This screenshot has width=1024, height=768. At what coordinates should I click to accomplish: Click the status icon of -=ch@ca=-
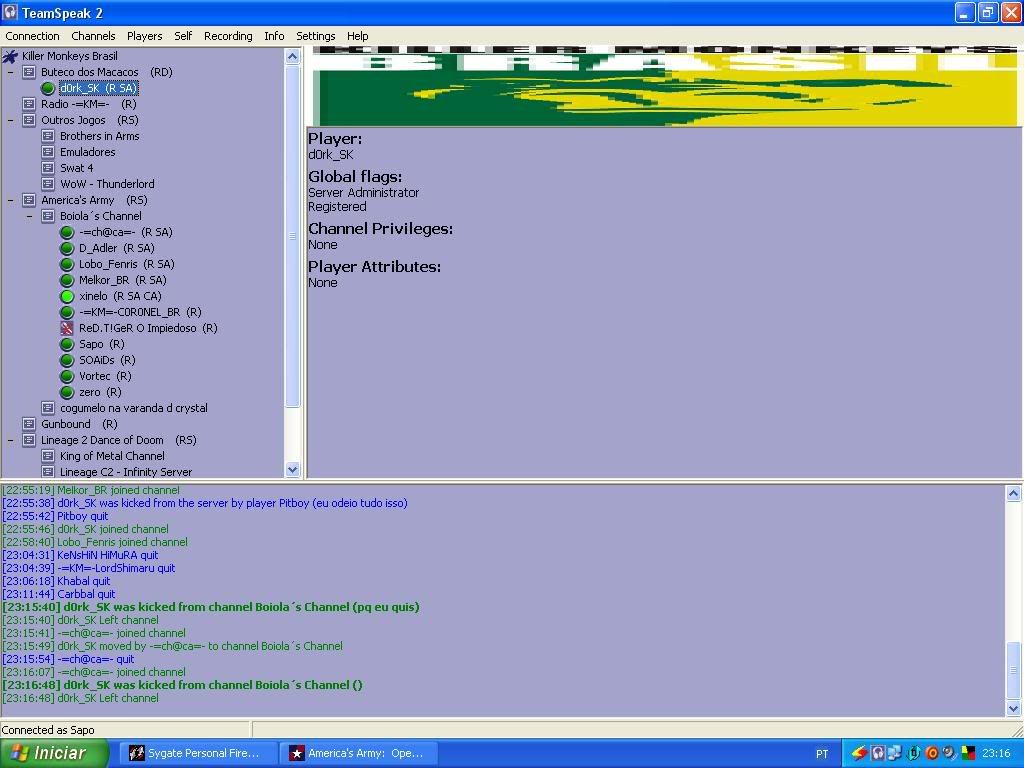coord(67,232)
